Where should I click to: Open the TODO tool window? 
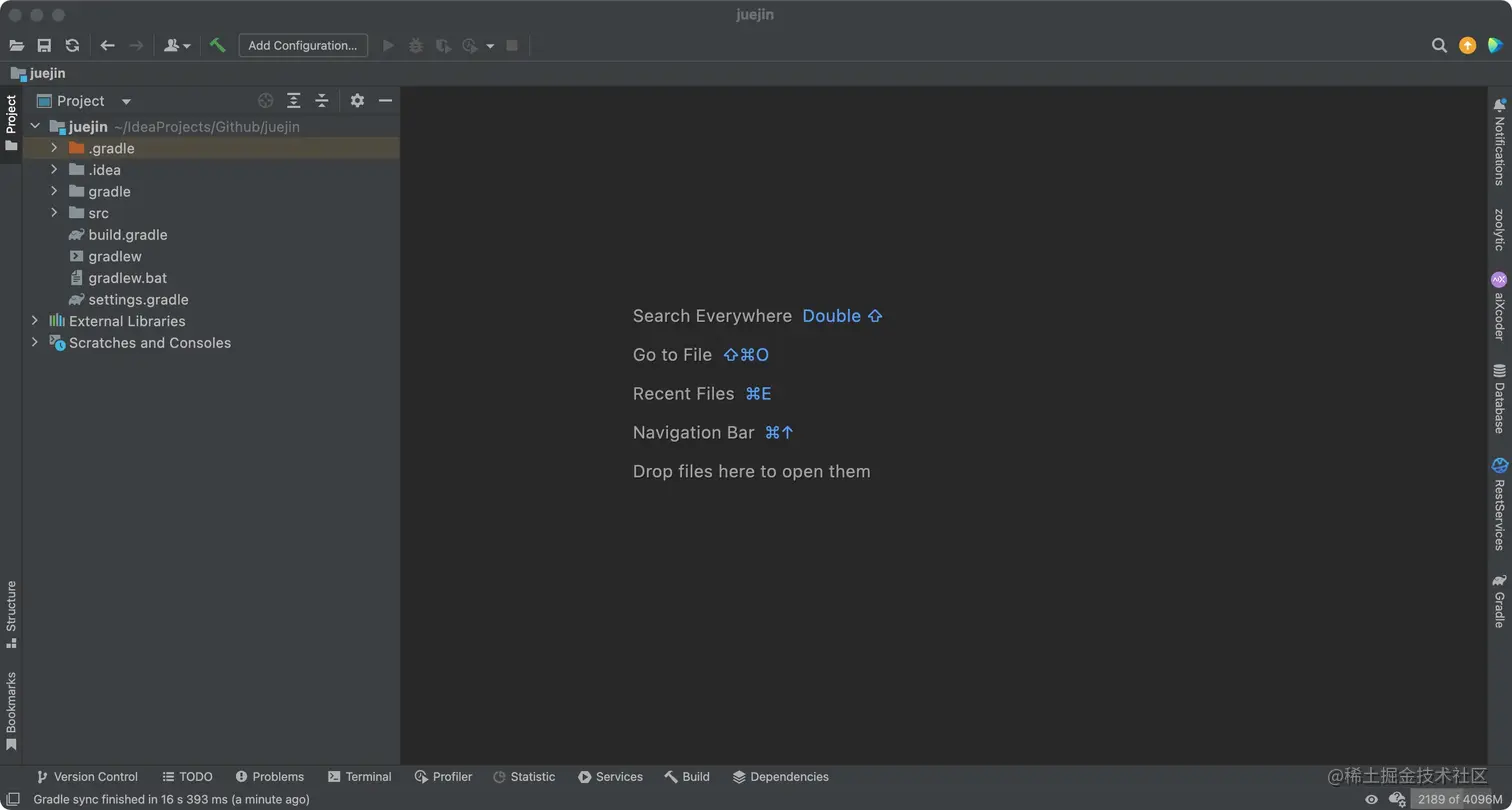(x=187, y=777)
